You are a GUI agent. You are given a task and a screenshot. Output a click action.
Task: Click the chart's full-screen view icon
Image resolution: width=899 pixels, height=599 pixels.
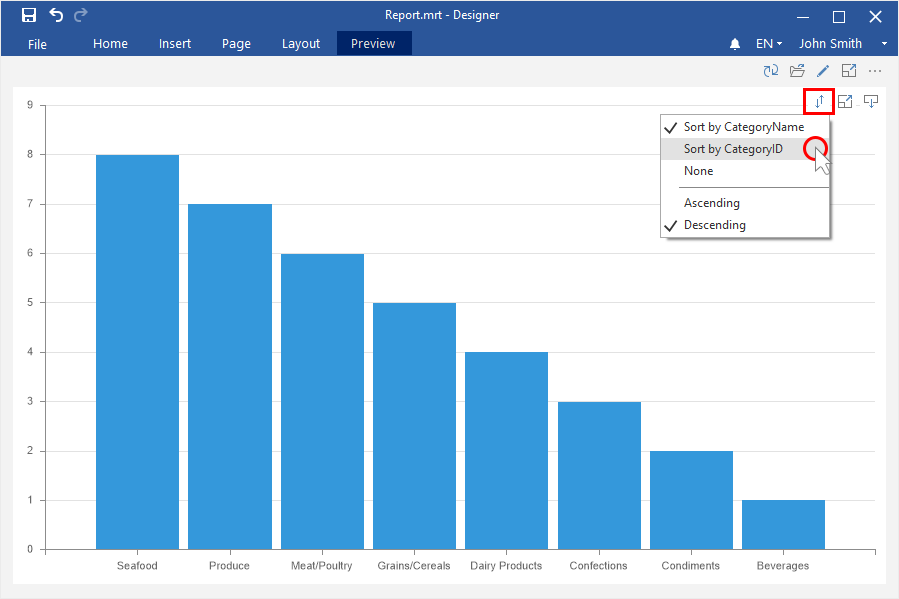845,101
